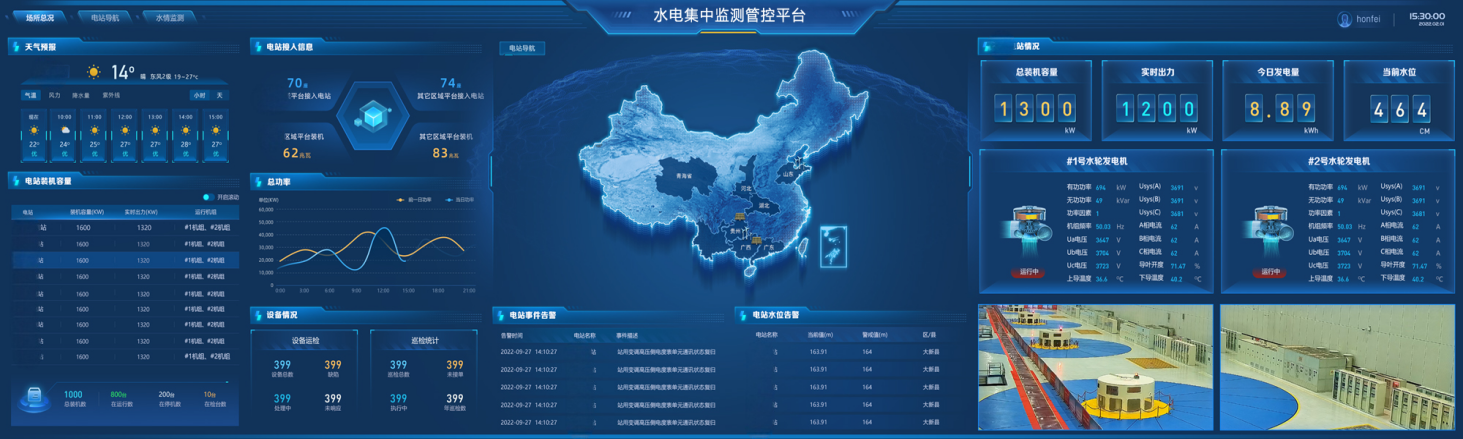Click the 前一日功率 chart legend item
This screenshot has width=1463, height=439.
click(415, 200)
